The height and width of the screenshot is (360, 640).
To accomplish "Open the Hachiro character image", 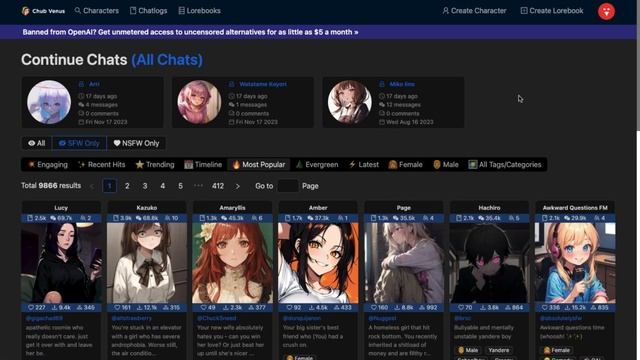I will pyautogui.click(x=489, y=263).
